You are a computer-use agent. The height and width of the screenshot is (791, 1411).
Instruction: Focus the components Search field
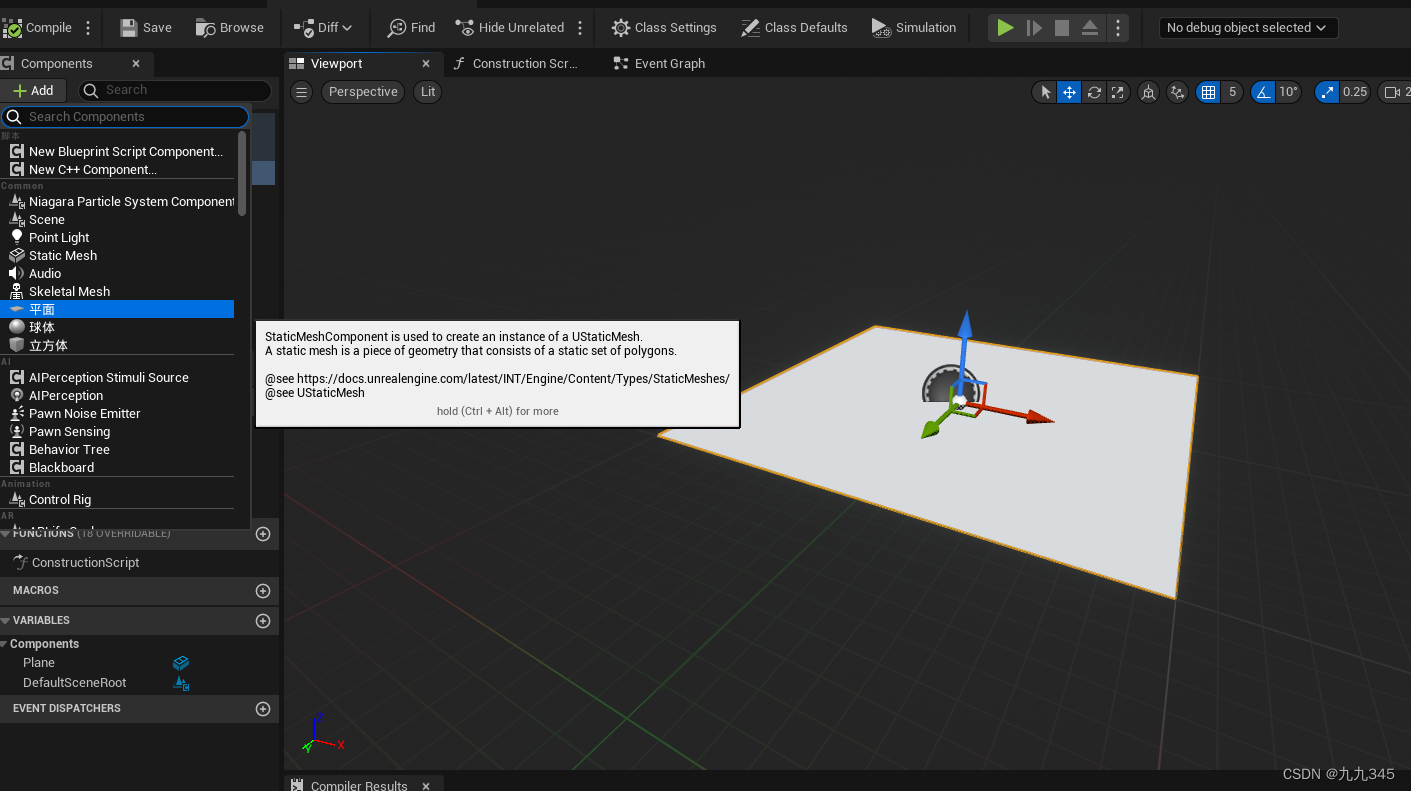pyautogui.click(x=175, y=90)
